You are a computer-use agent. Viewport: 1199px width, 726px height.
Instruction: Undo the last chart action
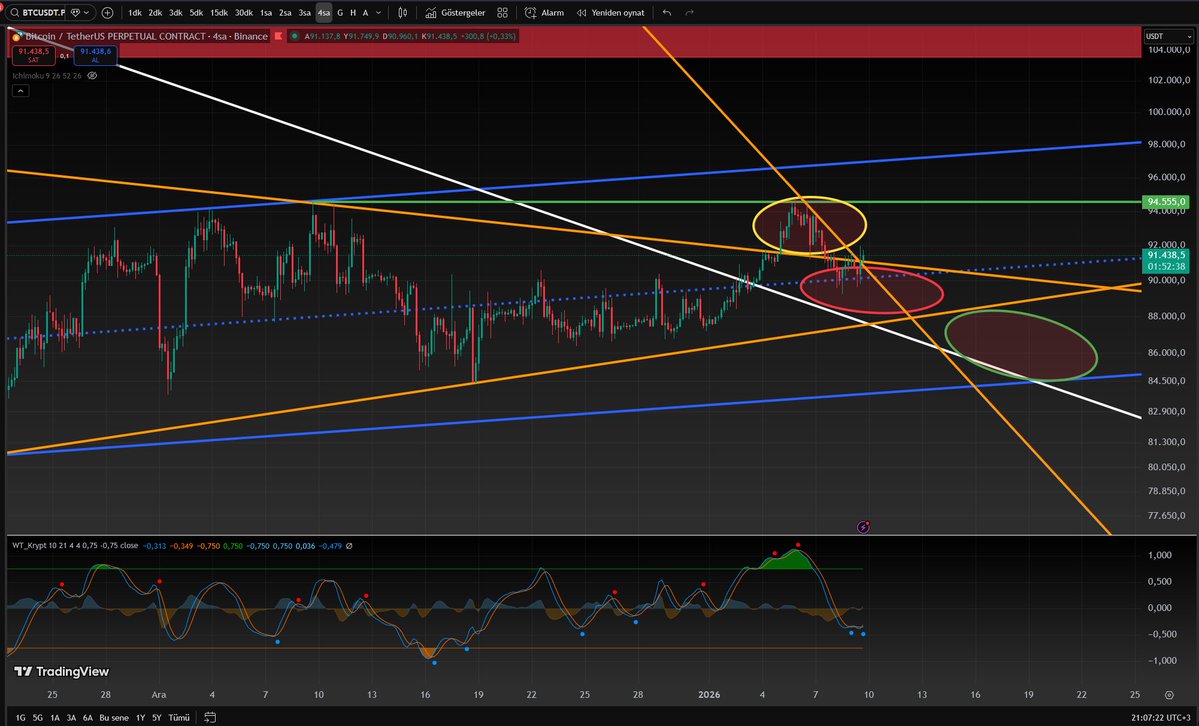click(667, 13)
